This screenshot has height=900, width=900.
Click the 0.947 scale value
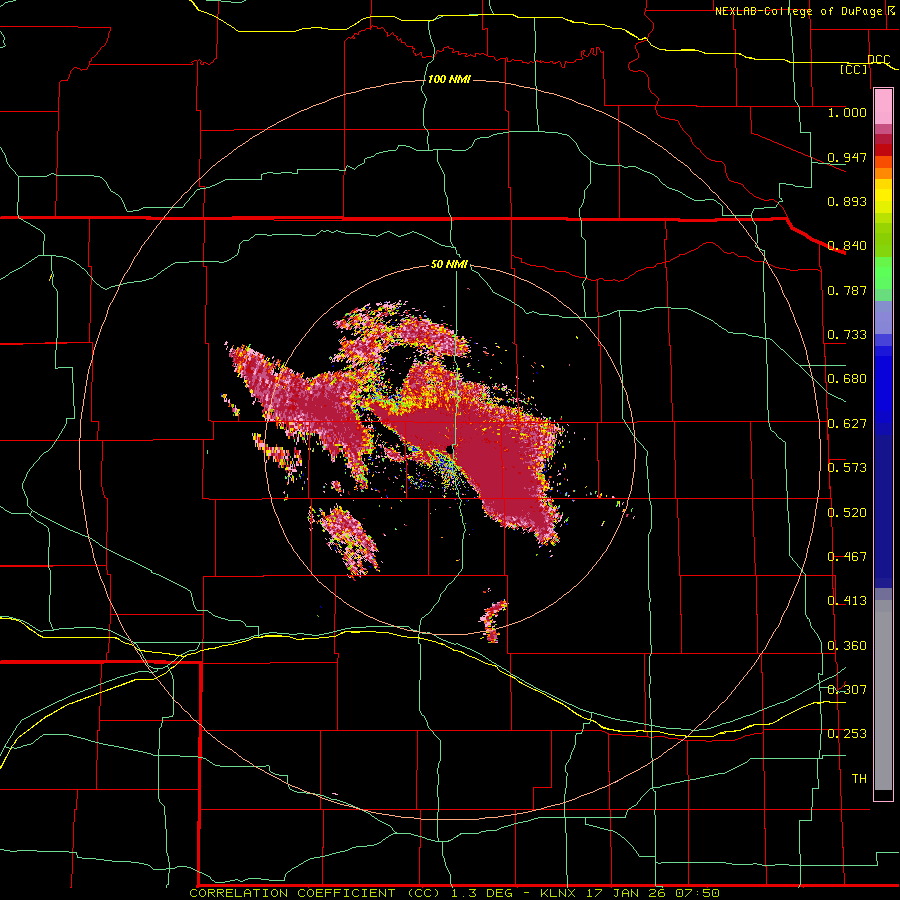point(847,157)
